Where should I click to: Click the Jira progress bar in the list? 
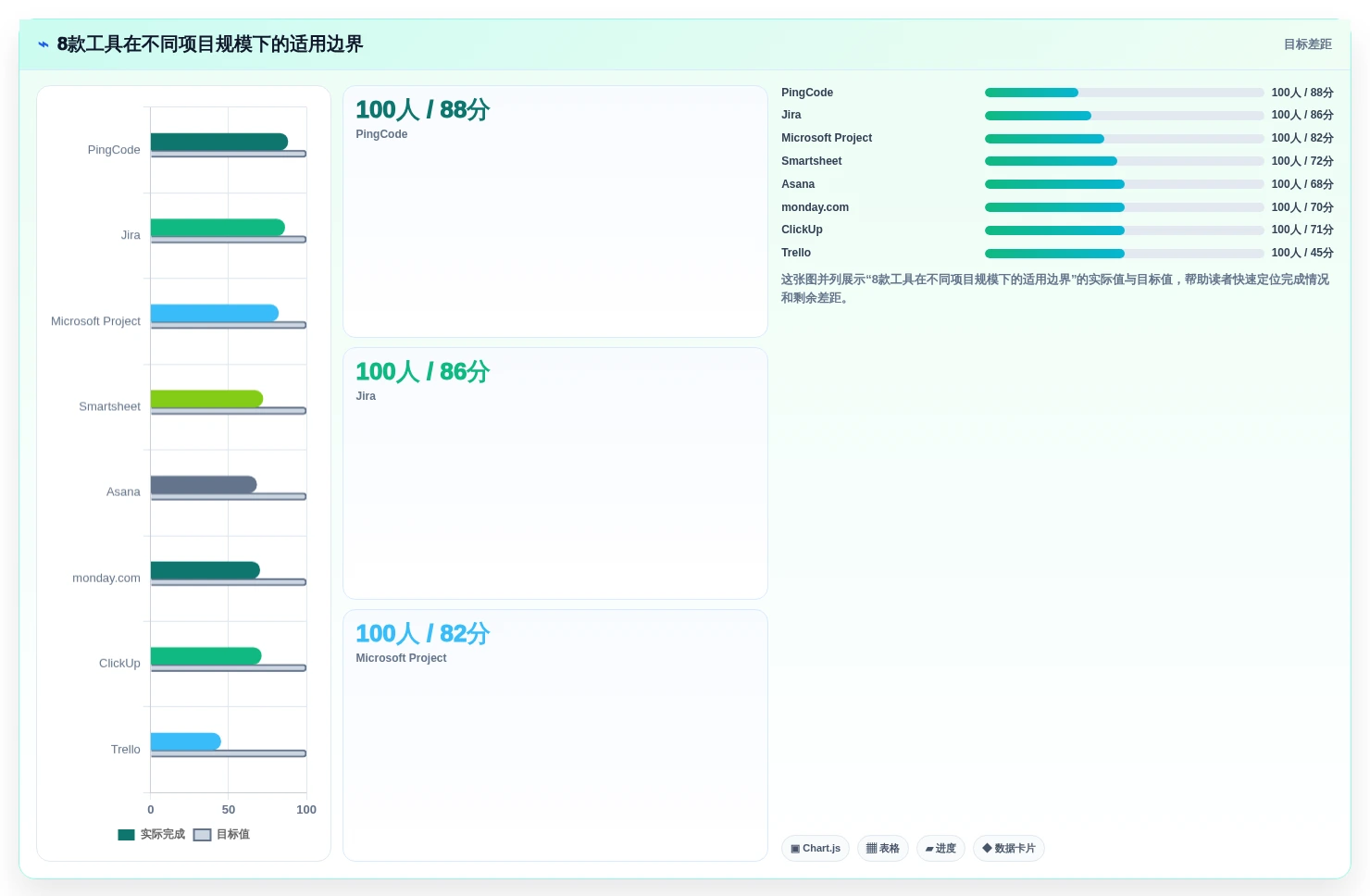pyautogui.click(x=1125, y=116)
